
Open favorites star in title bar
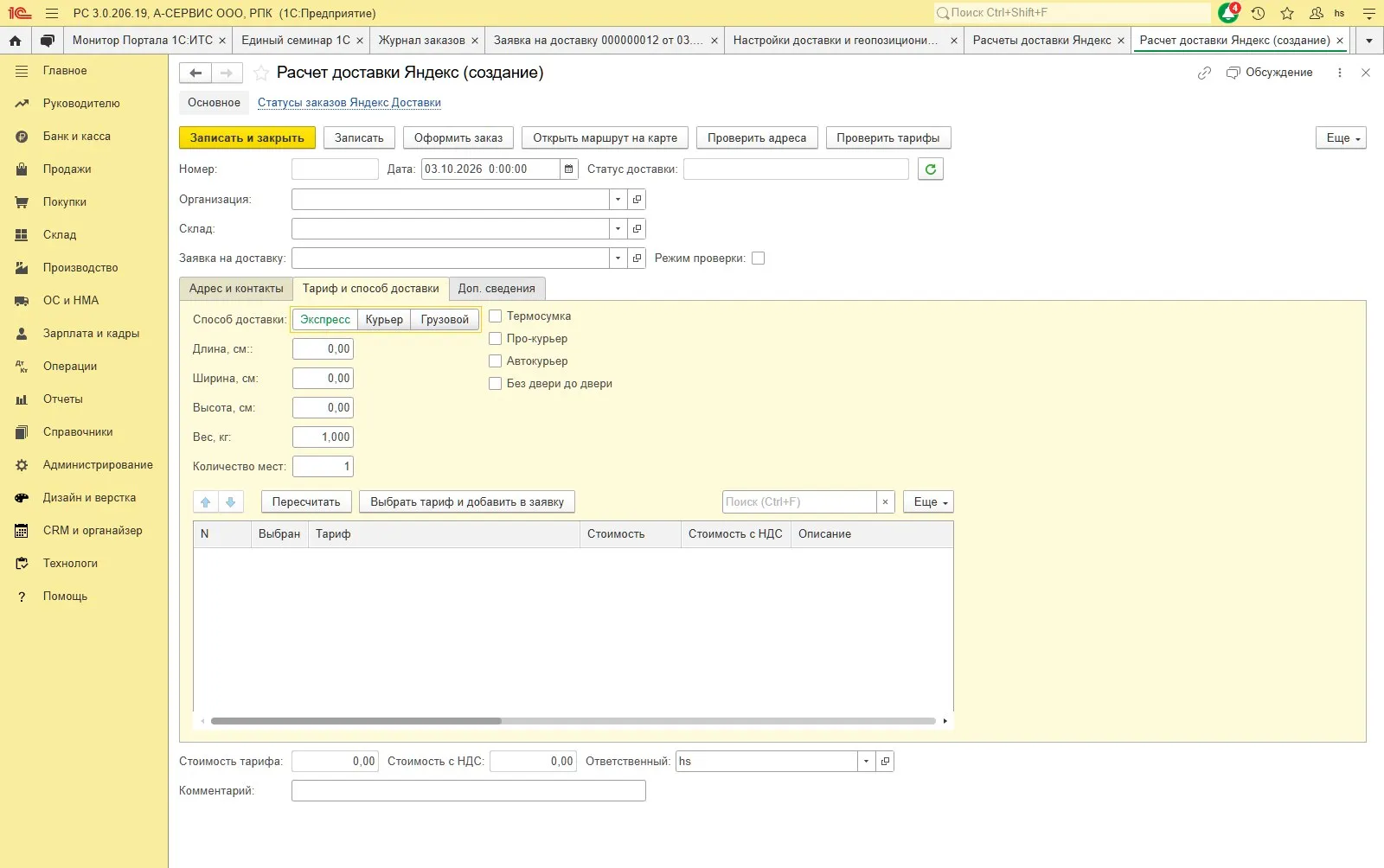pos(1287,13)
